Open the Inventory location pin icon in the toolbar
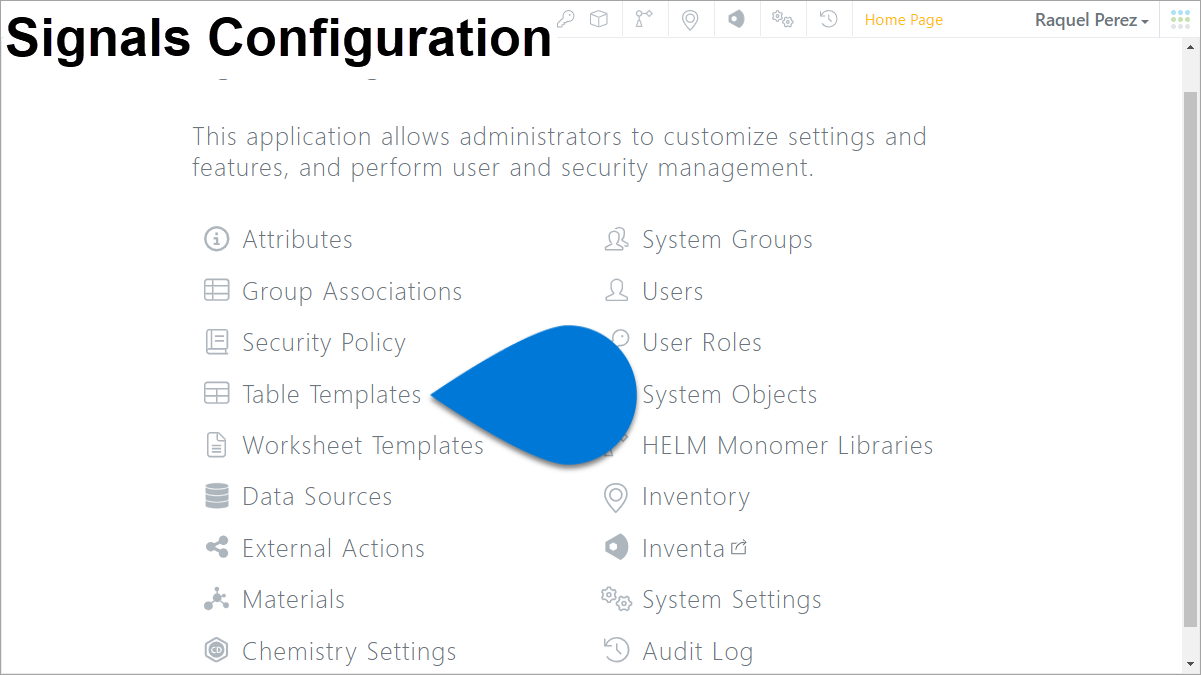1201x675 pixels. click(x=690, y=19)
